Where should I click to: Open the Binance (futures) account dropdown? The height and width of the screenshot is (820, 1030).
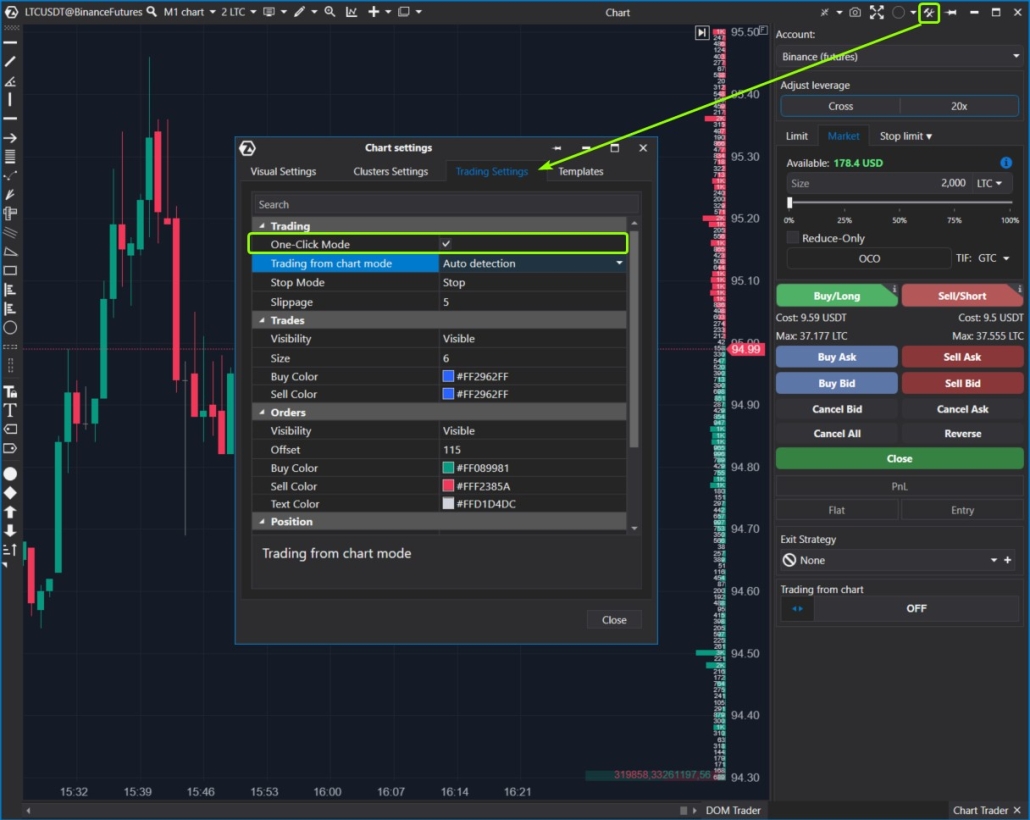click(897, 56)
